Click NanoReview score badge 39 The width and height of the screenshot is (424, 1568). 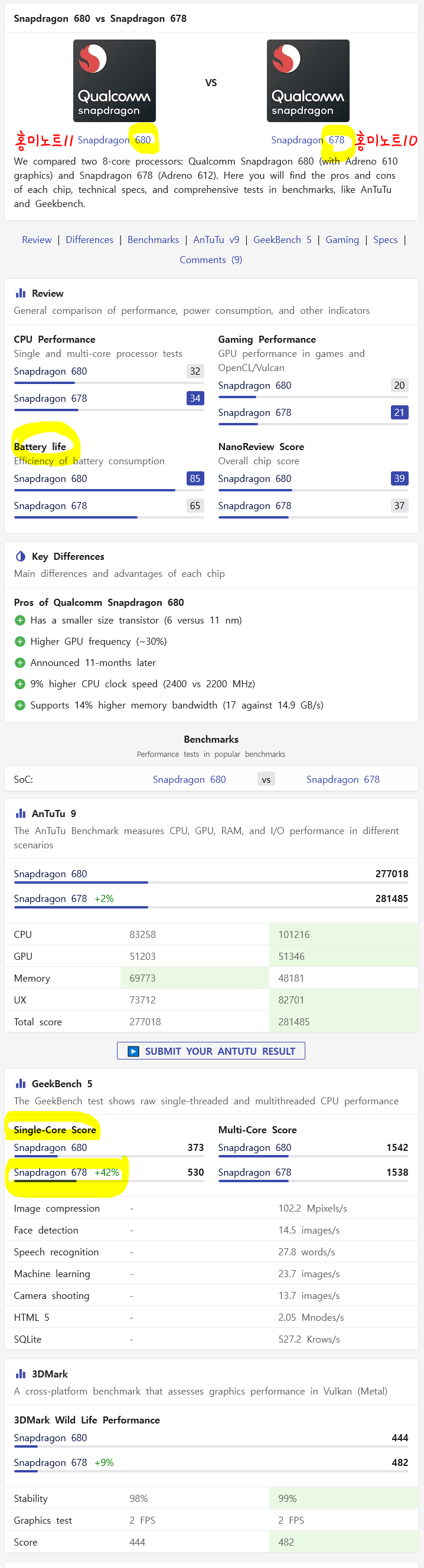400,479
